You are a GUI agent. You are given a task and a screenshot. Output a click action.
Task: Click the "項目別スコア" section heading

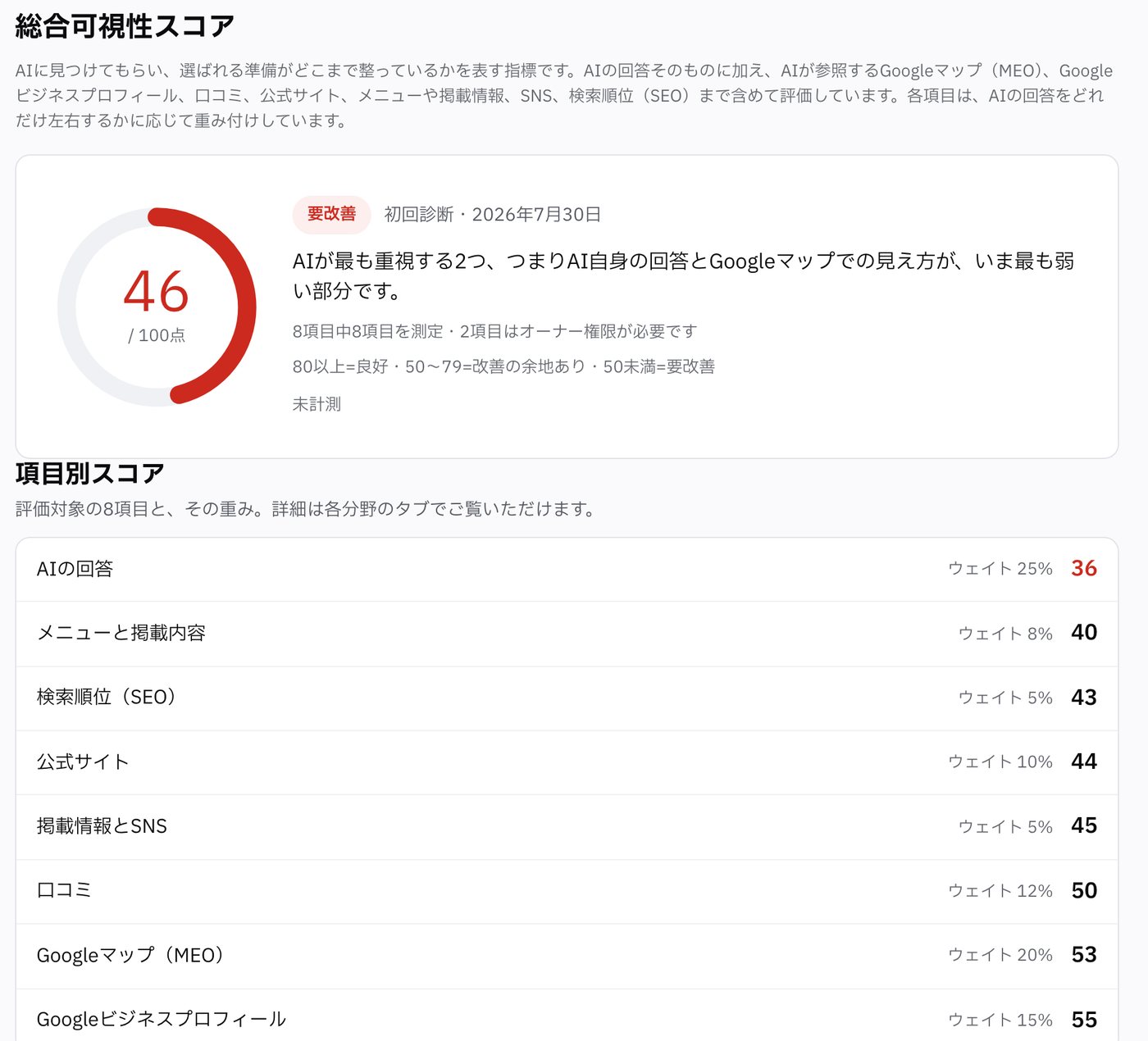(90, 473)
